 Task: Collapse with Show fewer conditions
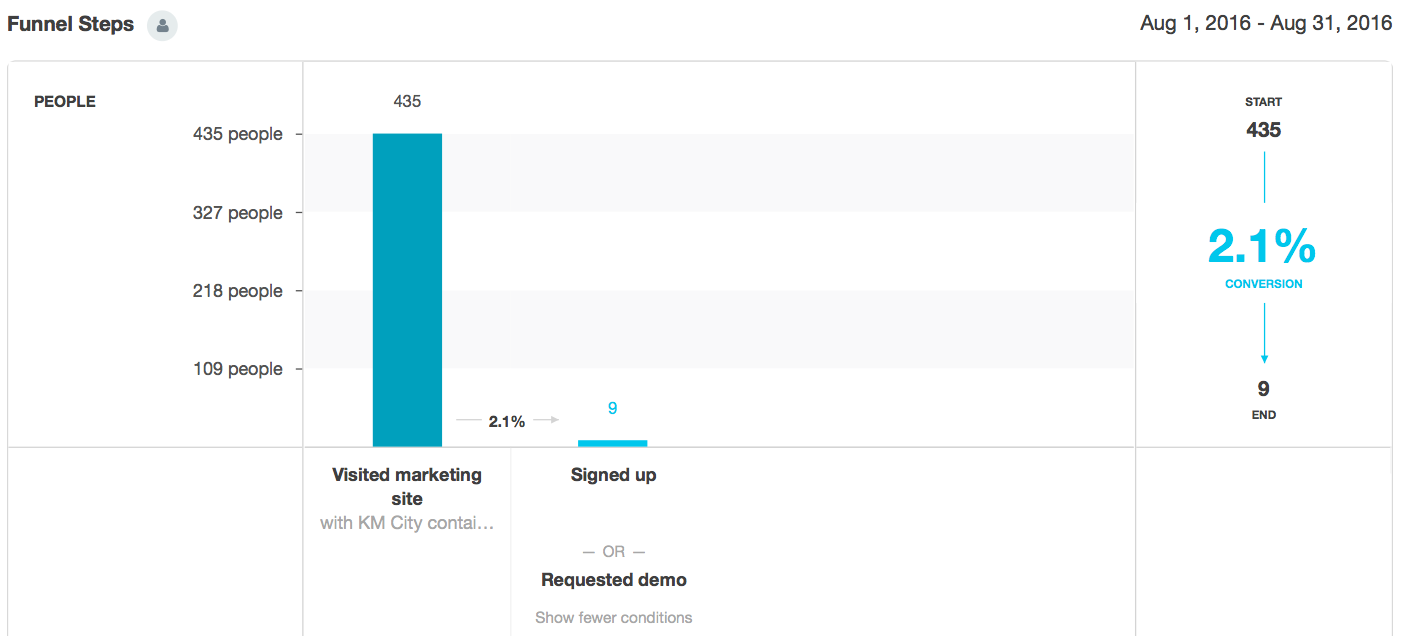pyautogui.click(x=613, y=618)
